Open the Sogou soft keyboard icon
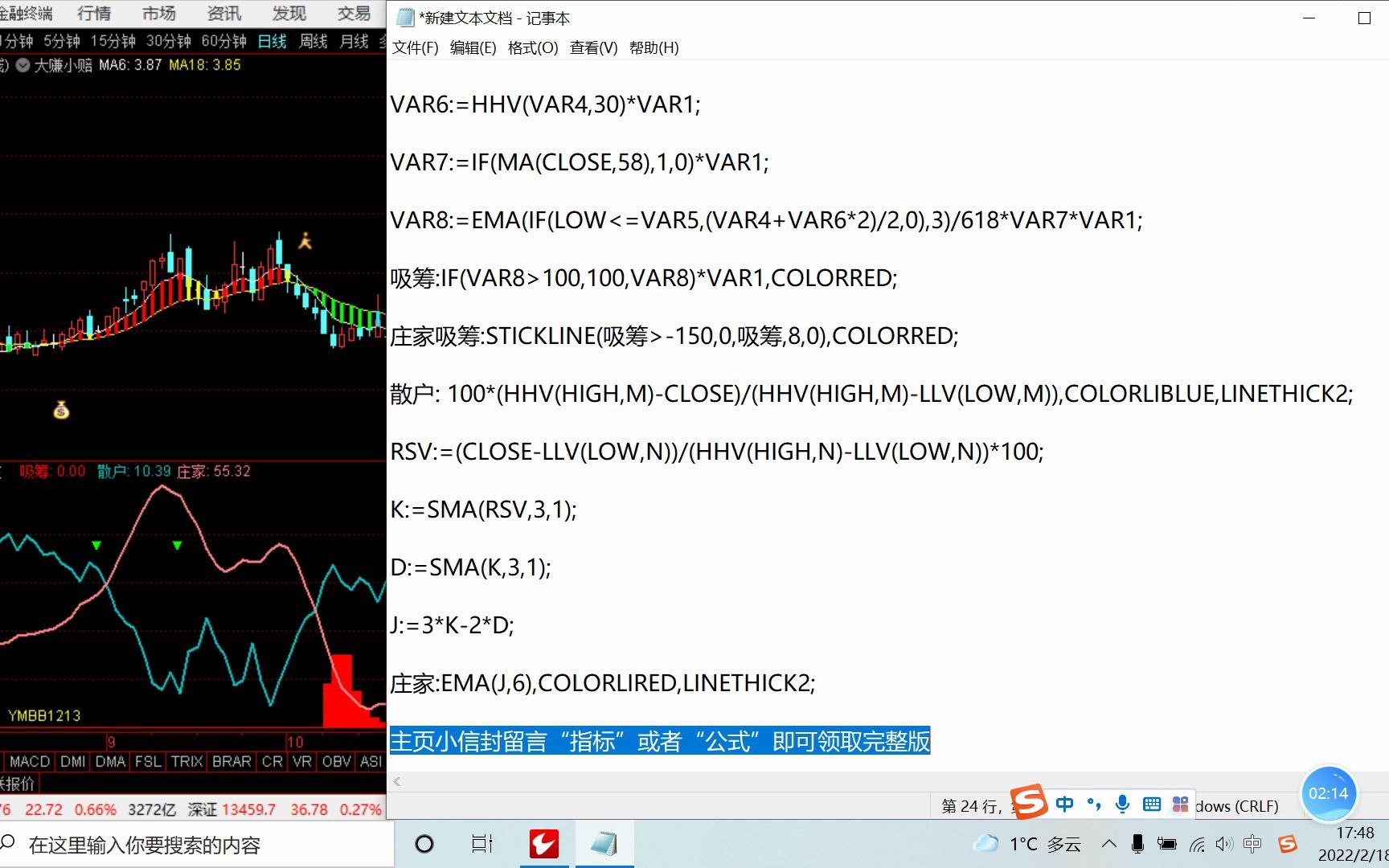Screen dimensions: 1389x868 1151,804
